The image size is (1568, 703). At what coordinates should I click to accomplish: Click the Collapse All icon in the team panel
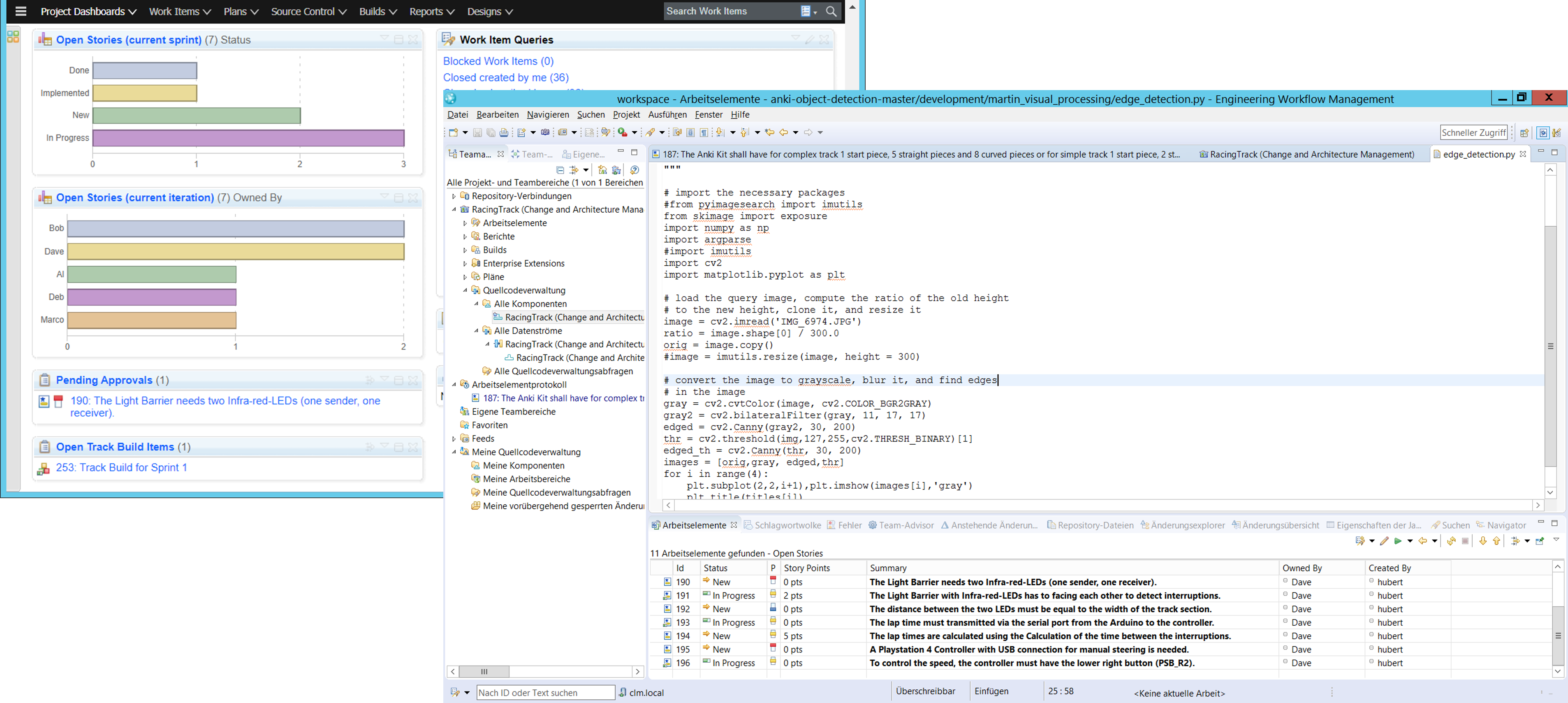[560, 170]
